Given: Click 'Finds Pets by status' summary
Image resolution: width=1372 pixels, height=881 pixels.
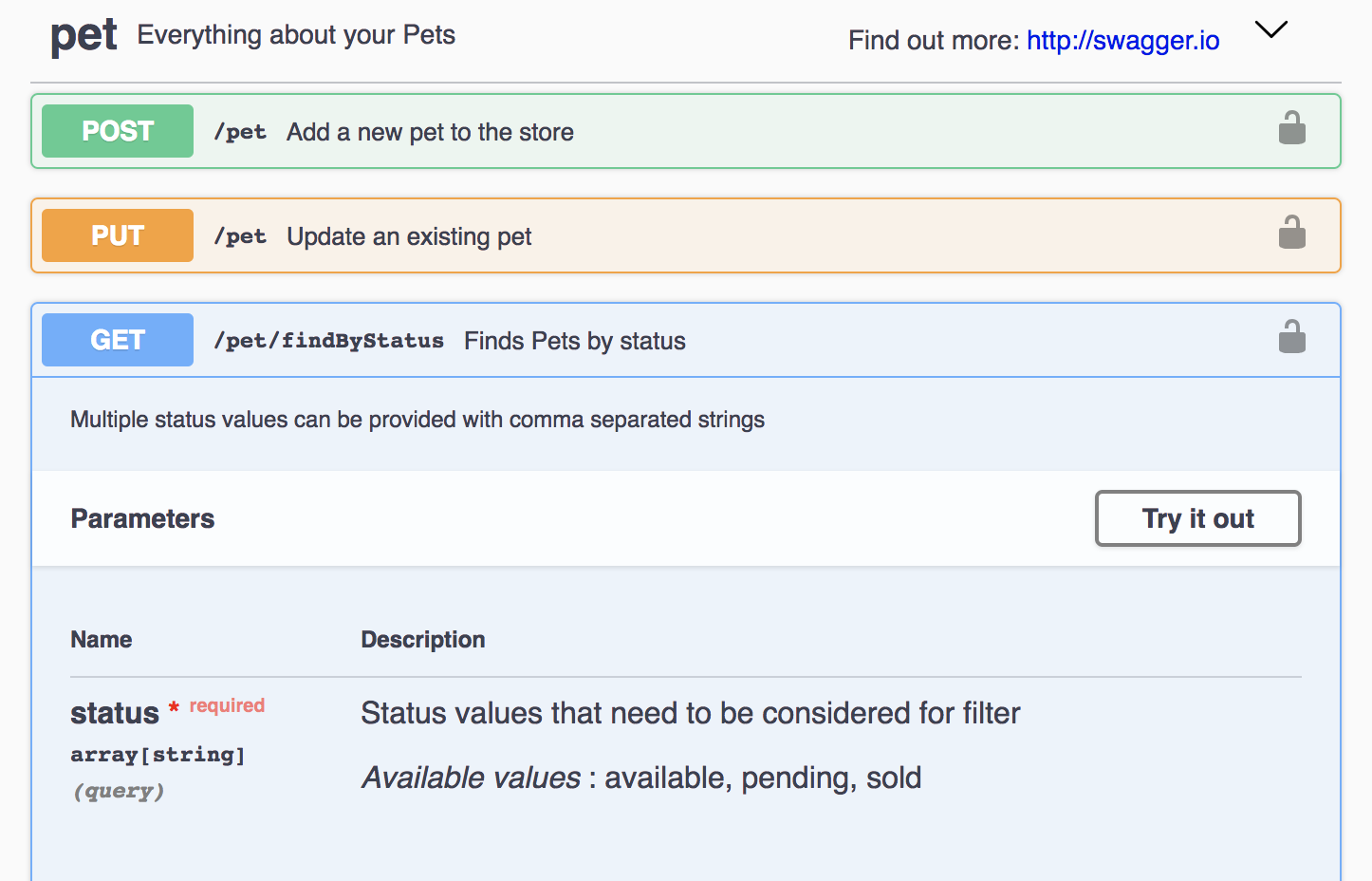Looking at the screenshot, I should pyautogui.click(x=575, y=341).
